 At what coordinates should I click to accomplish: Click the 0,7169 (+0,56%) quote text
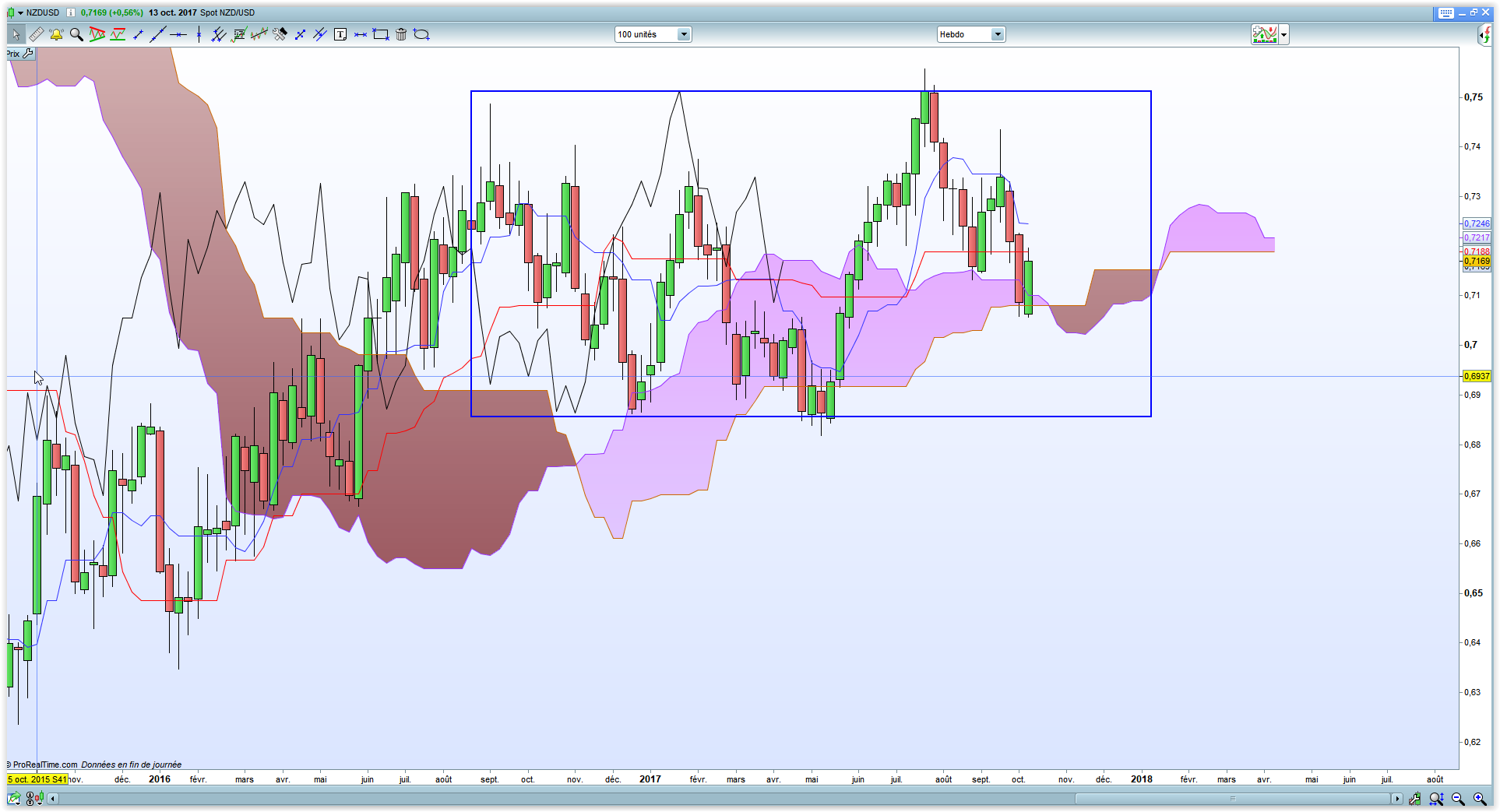click(x=112, y=12)
